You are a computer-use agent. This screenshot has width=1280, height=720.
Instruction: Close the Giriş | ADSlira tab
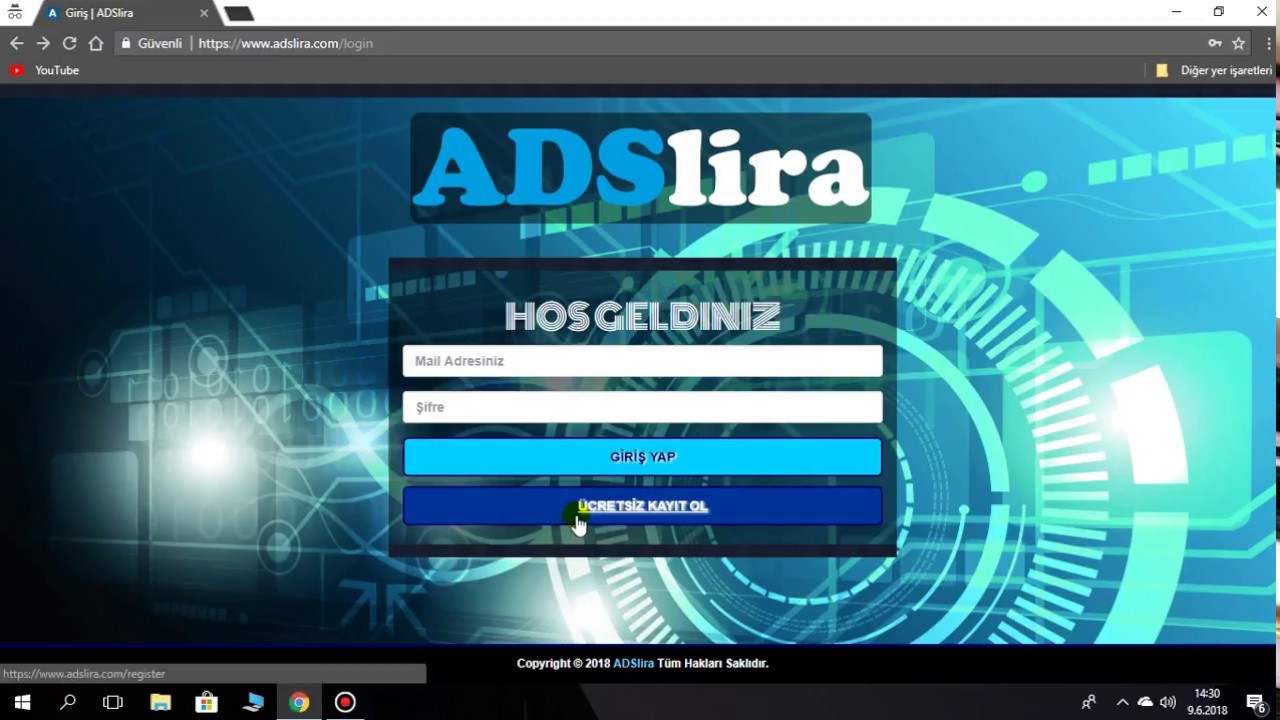click(204, 13)
